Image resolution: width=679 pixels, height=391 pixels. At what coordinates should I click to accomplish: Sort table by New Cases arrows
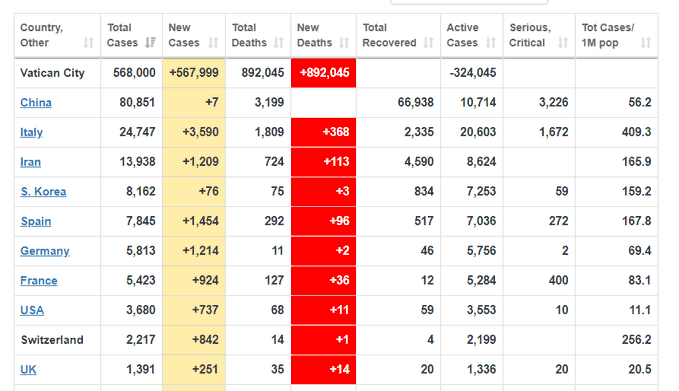213,42
